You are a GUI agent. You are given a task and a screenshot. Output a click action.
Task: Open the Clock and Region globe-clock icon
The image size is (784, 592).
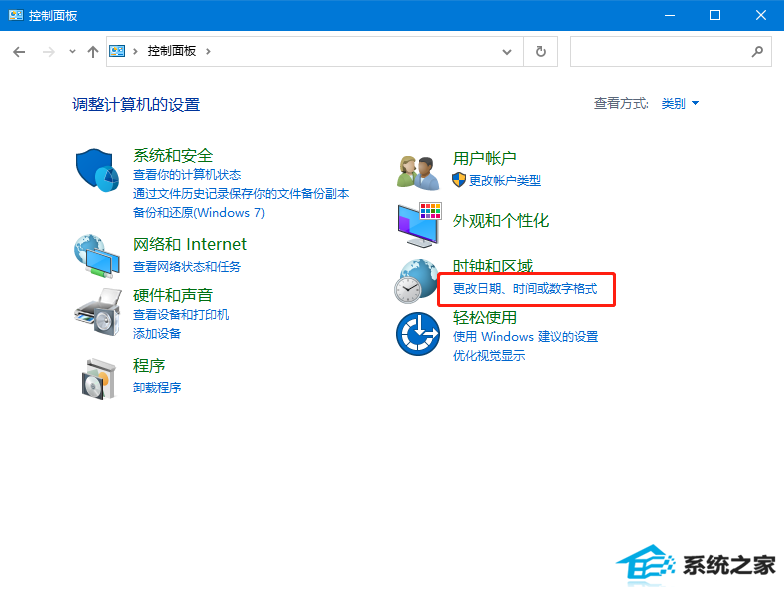click(x=416, y=281)
